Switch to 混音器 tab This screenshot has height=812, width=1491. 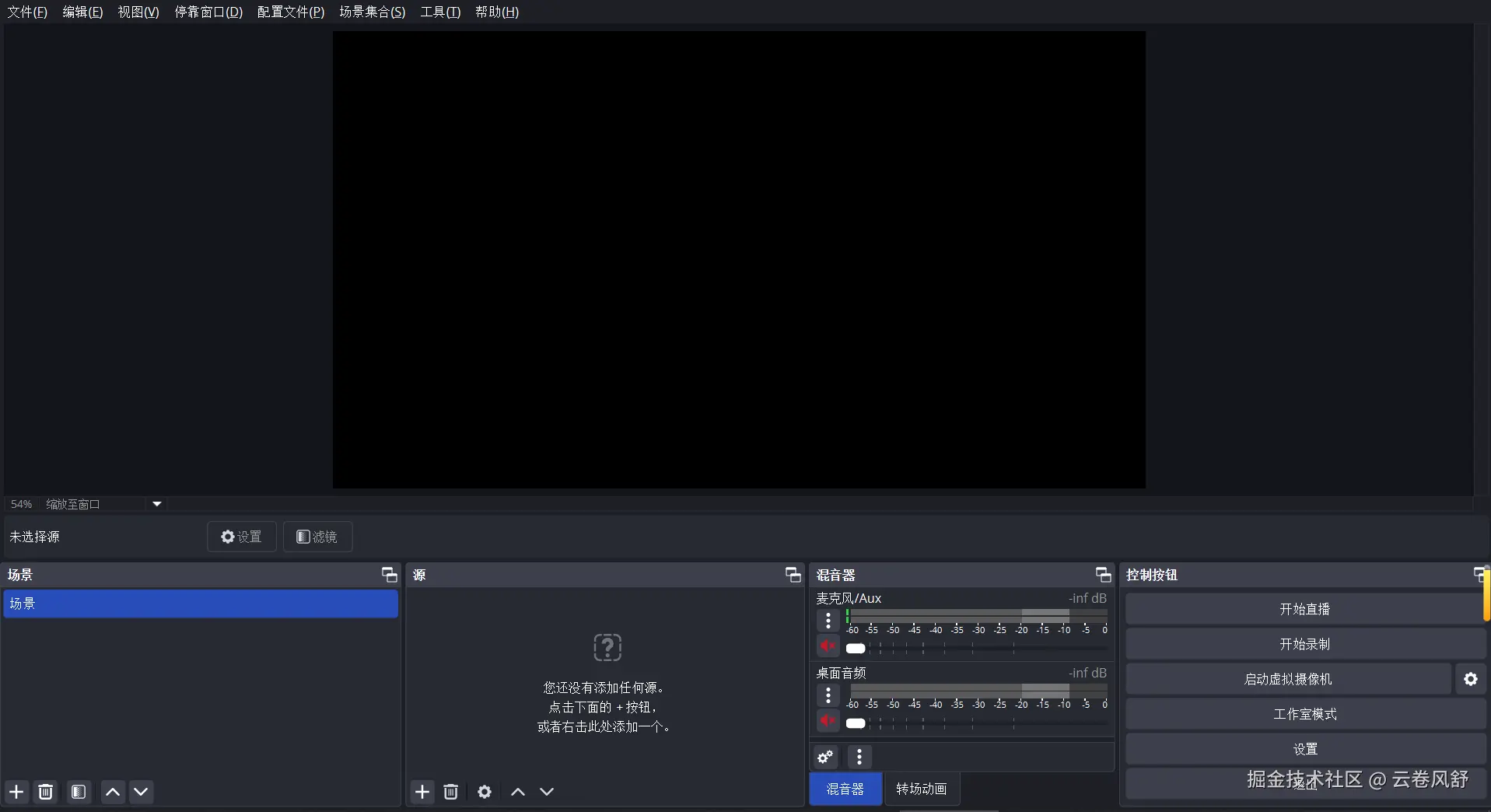click(845, 789)
